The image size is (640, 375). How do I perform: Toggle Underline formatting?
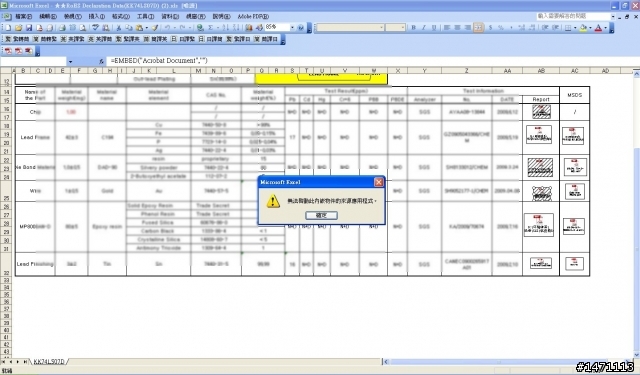pyautogui.click(x=434, y=28)
